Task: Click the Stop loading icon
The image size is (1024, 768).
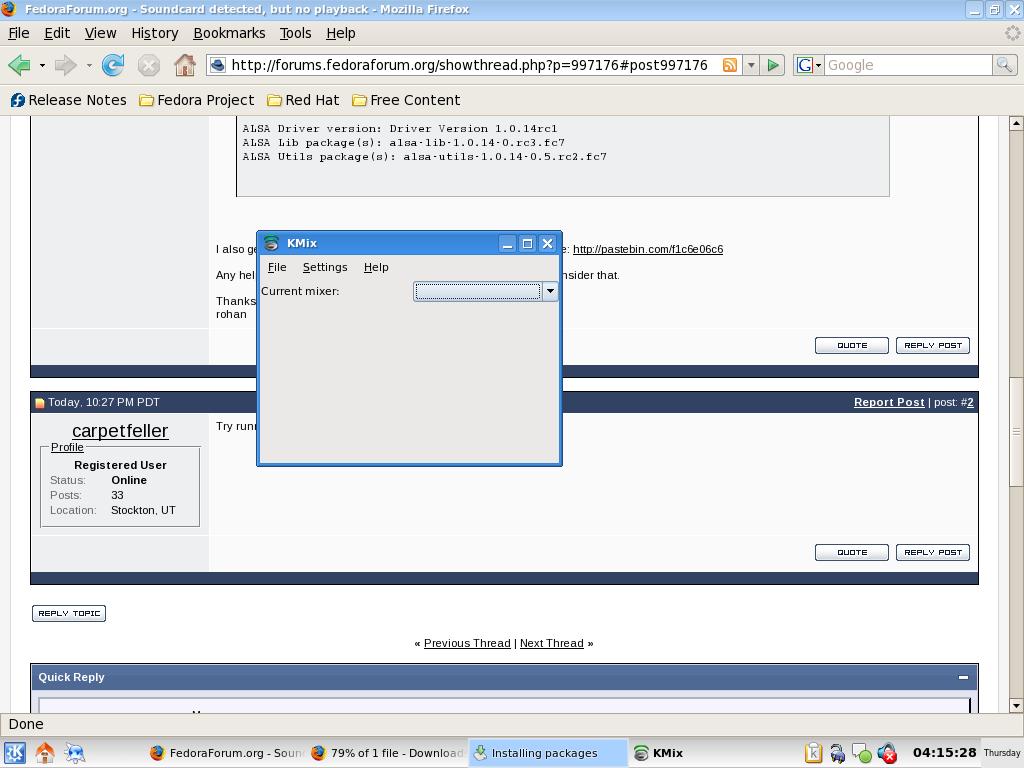Action: [149, 65]
